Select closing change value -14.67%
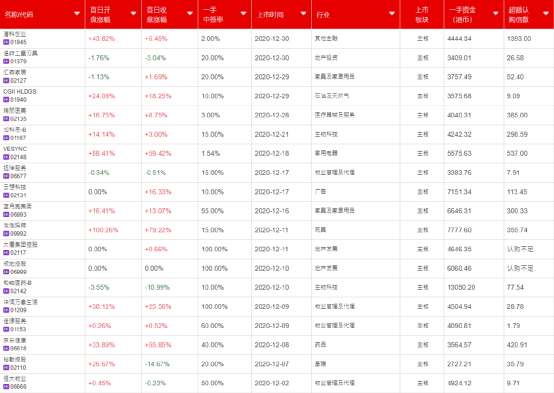The height and width of the screenshot is (393, 554). 157,364
